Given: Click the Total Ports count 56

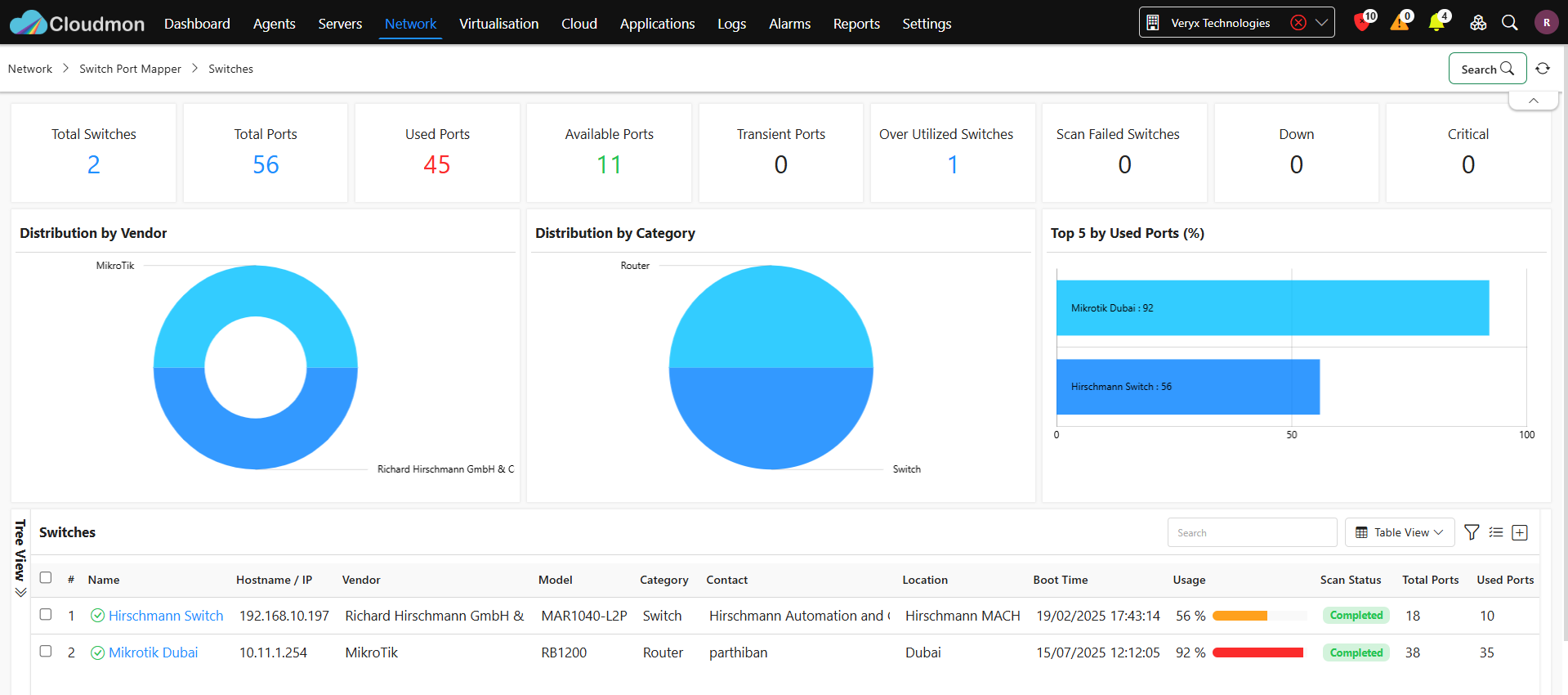Looking at the screenshot, I should (266, 164).
